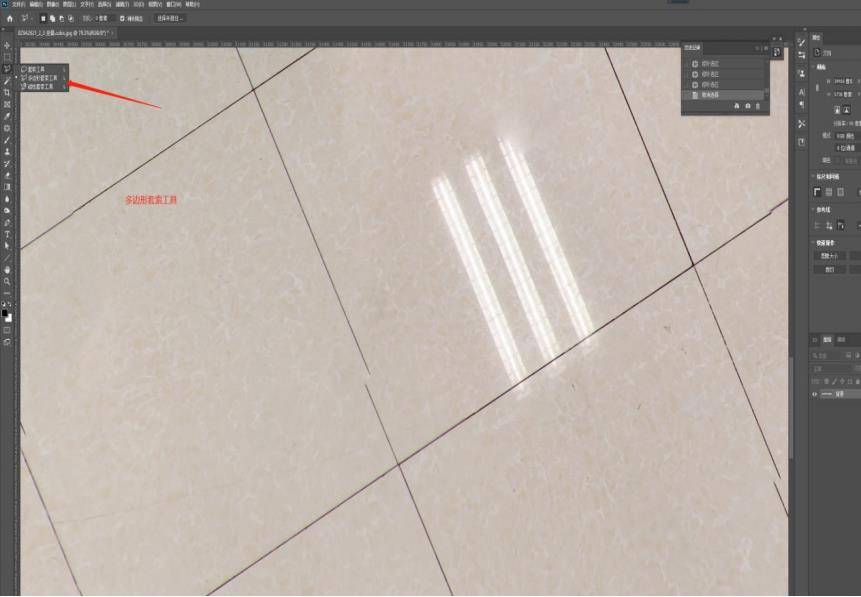Viewport: 861px width, 597px height.
Task: Toggle the Anti-alias checkbox
Action: 123,18
